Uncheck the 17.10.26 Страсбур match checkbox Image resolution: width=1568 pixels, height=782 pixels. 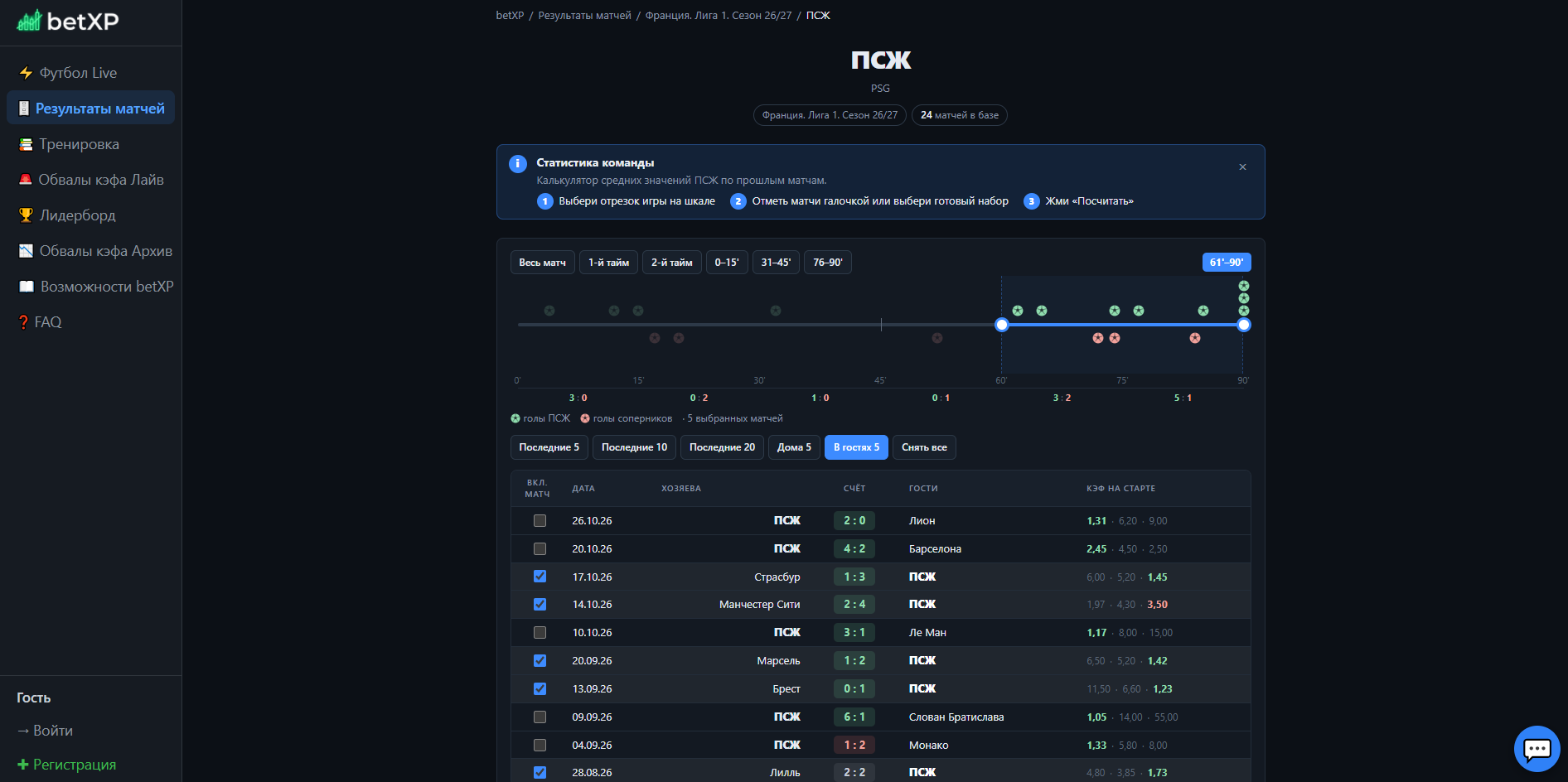540,577
